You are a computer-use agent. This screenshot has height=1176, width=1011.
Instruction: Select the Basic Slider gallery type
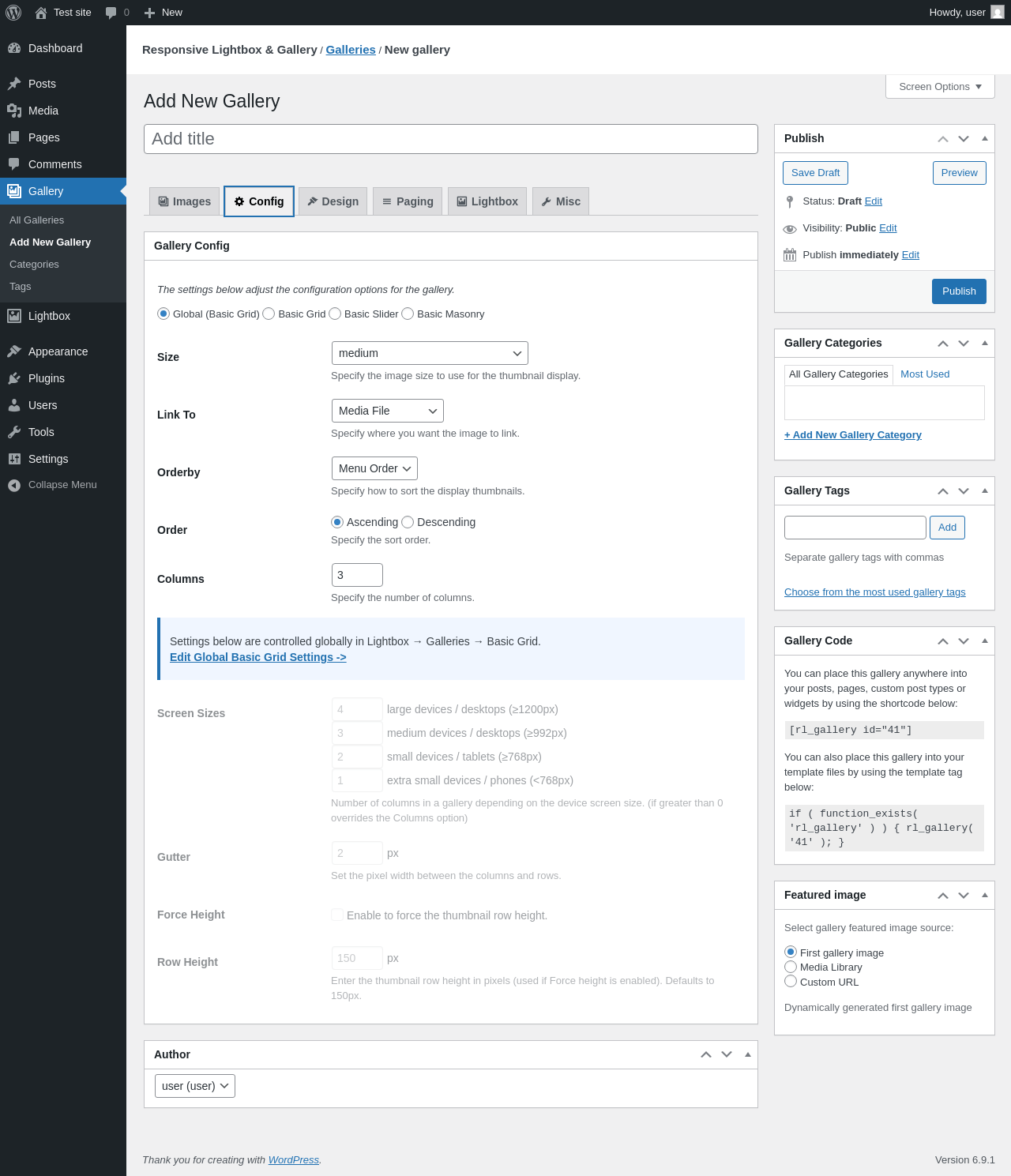335,314
